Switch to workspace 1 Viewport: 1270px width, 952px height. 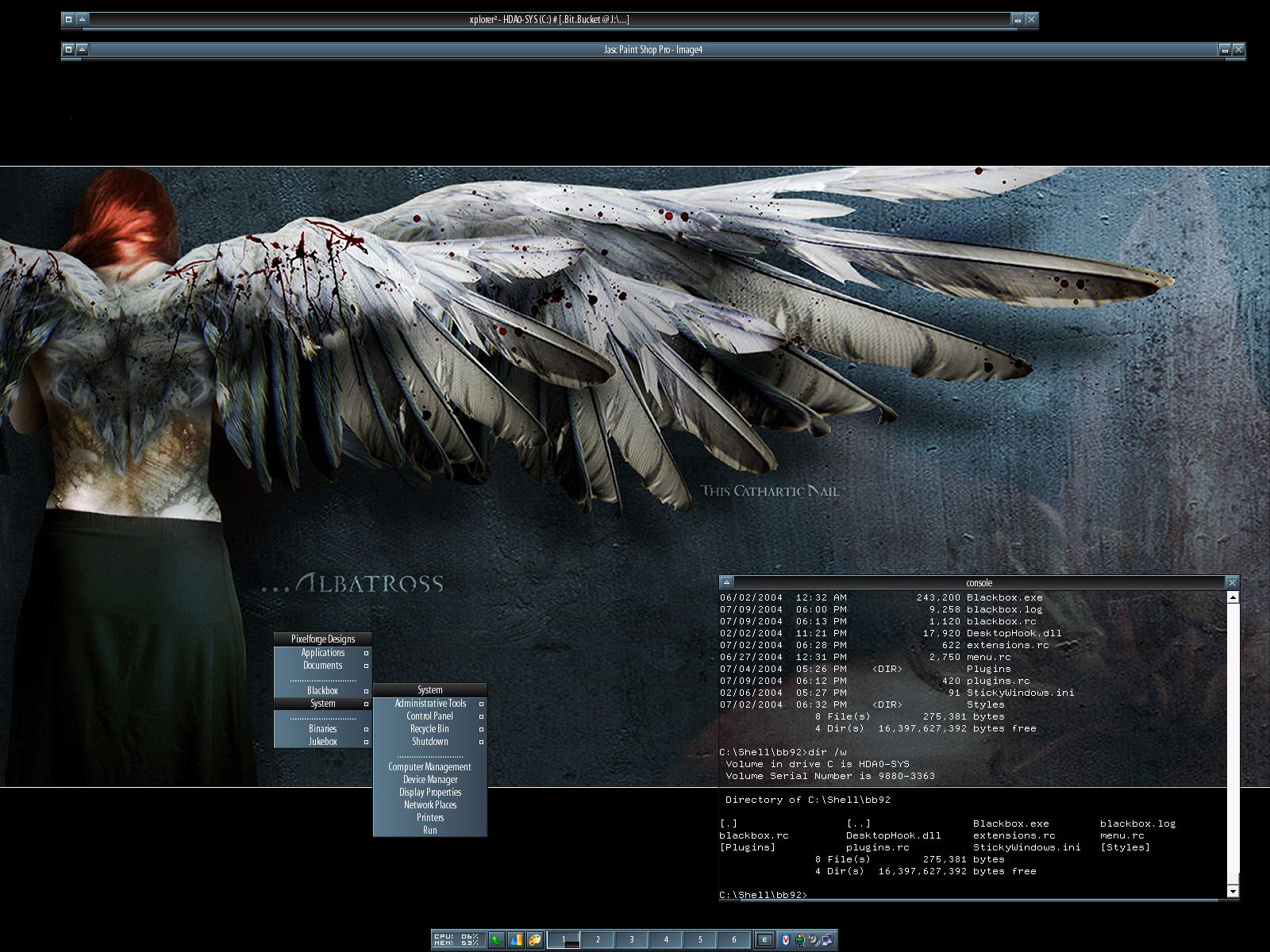[x=564, y=940]
